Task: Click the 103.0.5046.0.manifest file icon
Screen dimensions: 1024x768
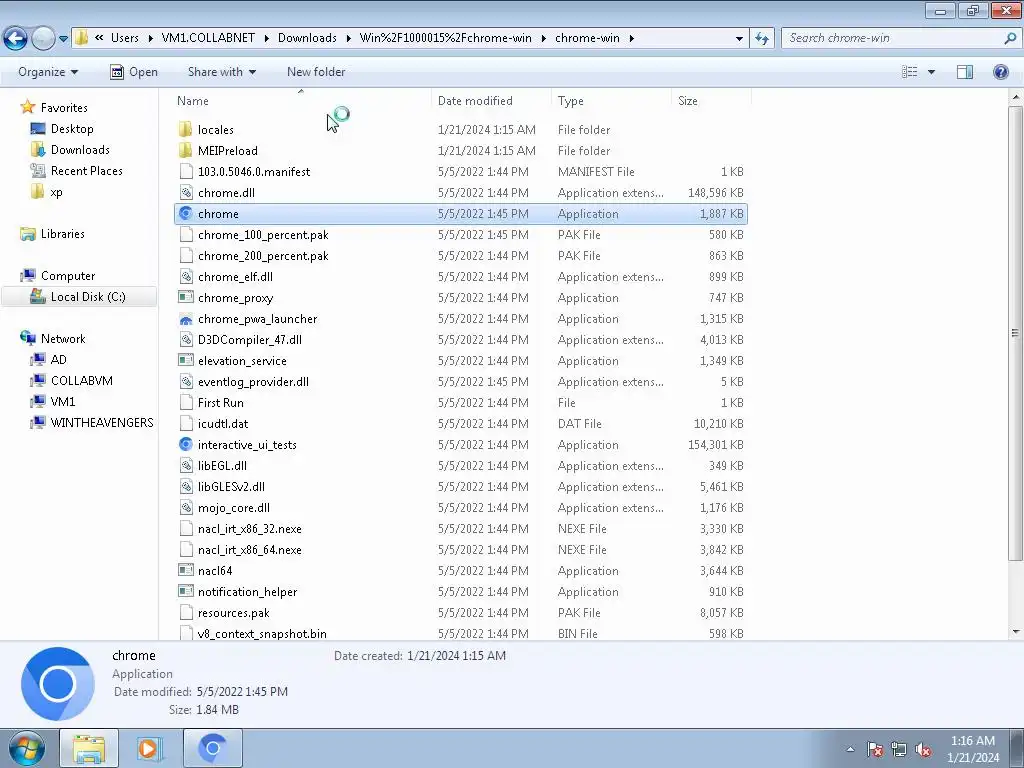Action: click(x=186, y=172)
